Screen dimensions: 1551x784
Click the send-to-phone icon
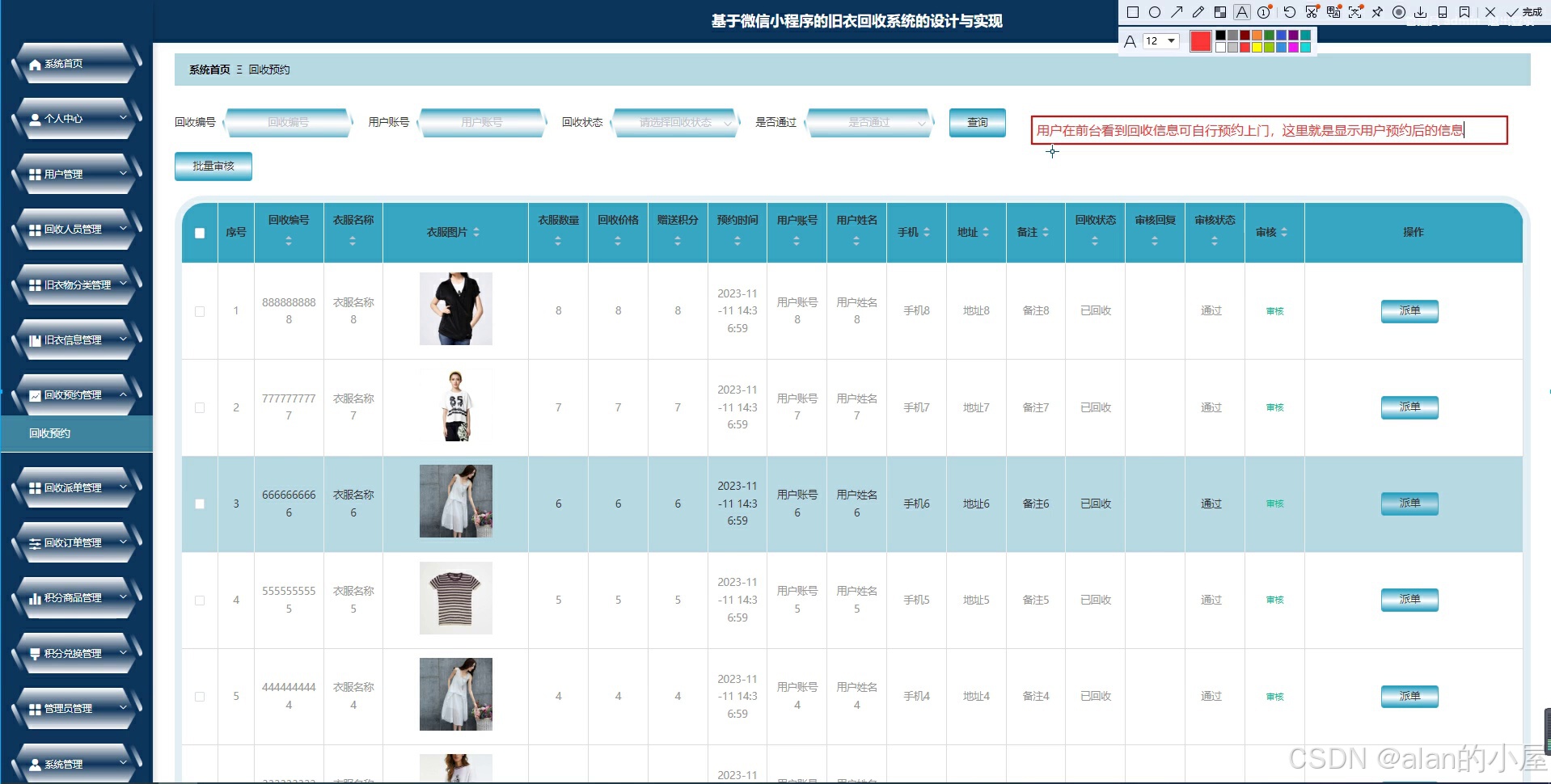click(1443, 12)
